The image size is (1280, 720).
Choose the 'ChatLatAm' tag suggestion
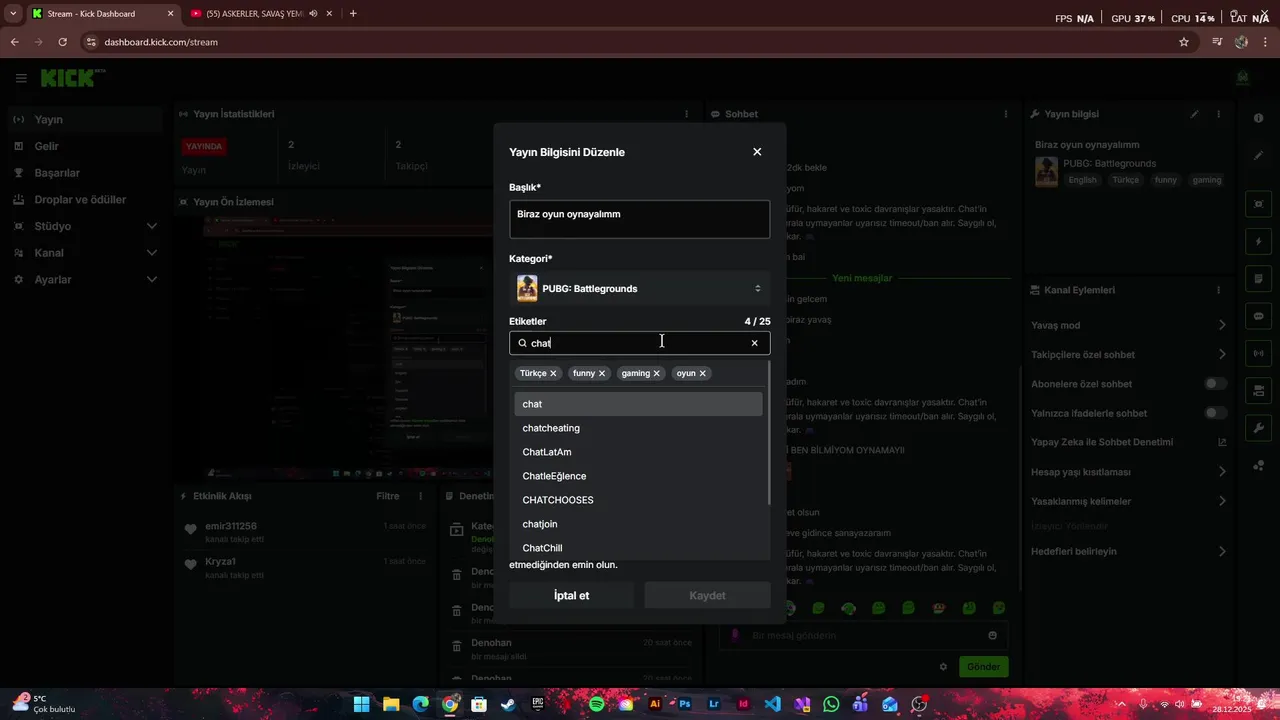click(x=638, y=452)
